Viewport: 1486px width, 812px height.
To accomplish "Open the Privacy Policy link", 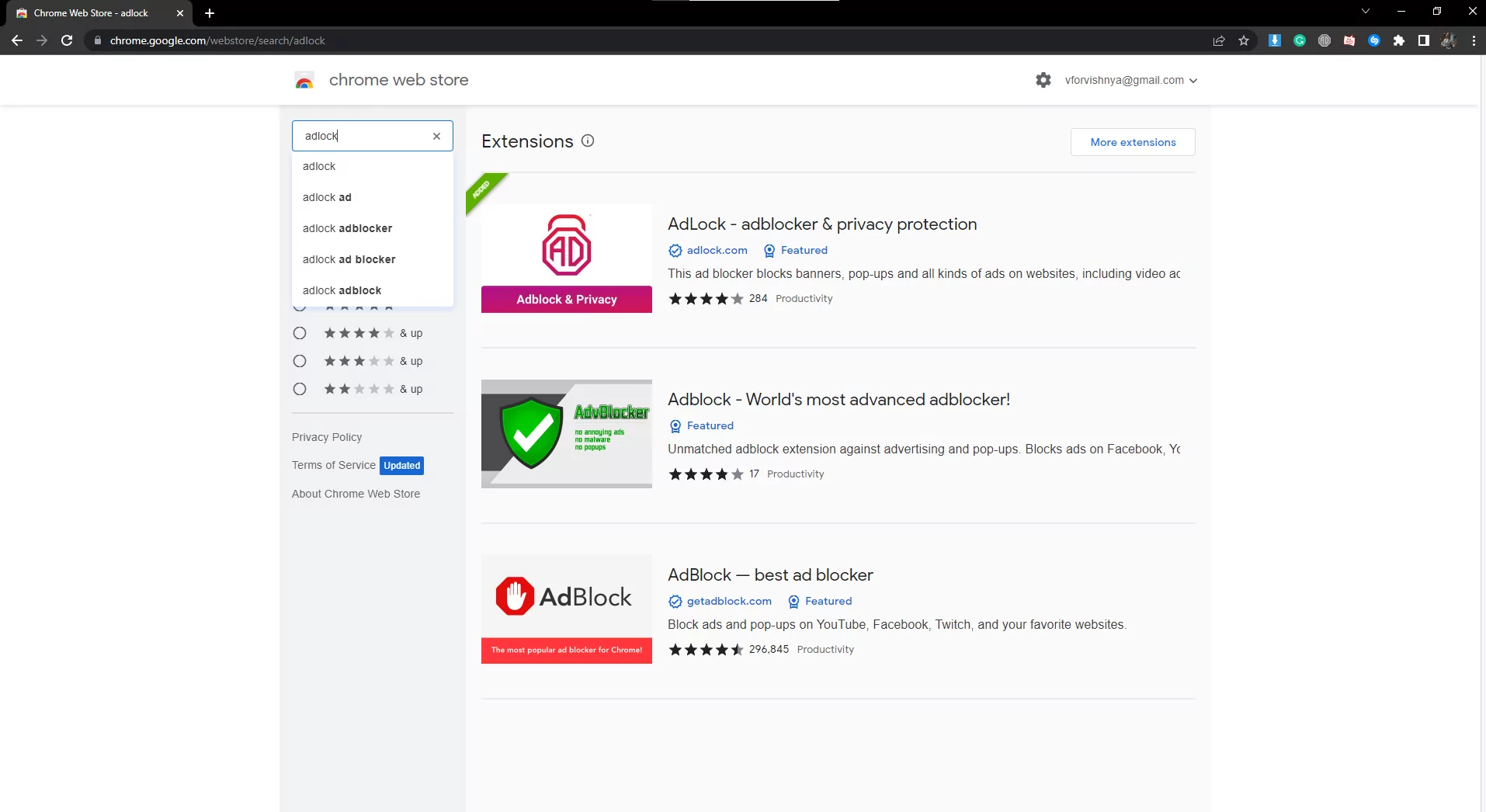I will pos(327,437).
